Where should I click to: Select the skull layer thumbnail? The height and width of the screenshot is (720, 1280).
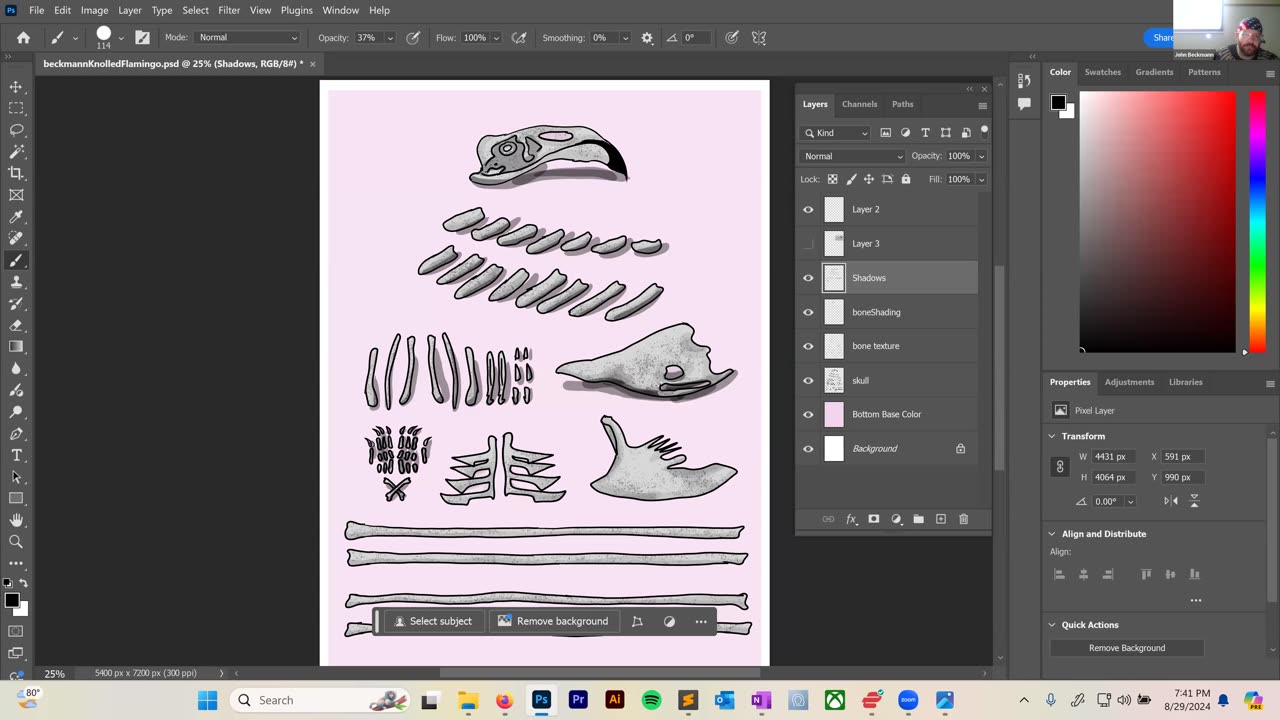pos(834,380)
